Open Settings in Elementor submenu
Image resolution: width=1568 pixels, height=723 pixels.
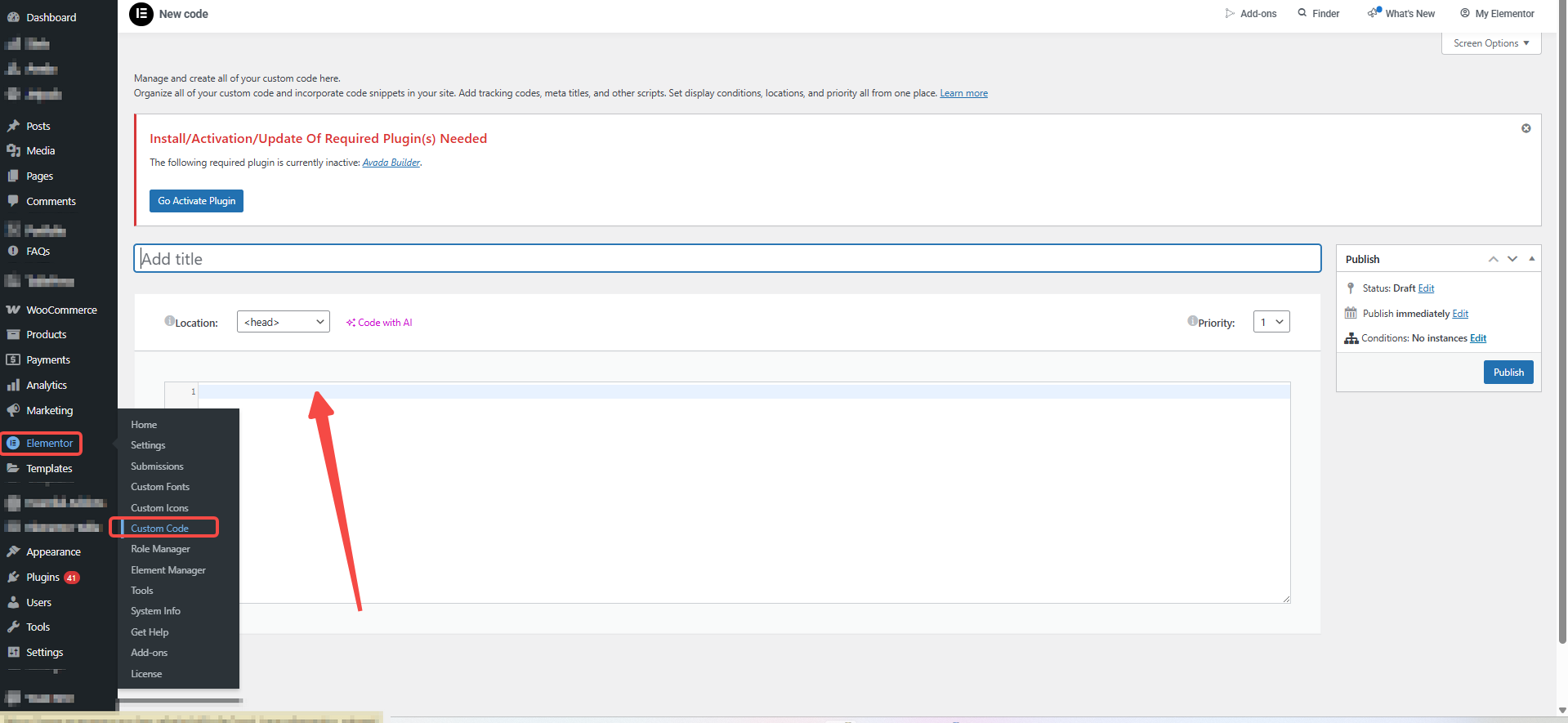(x=148, y=445)
